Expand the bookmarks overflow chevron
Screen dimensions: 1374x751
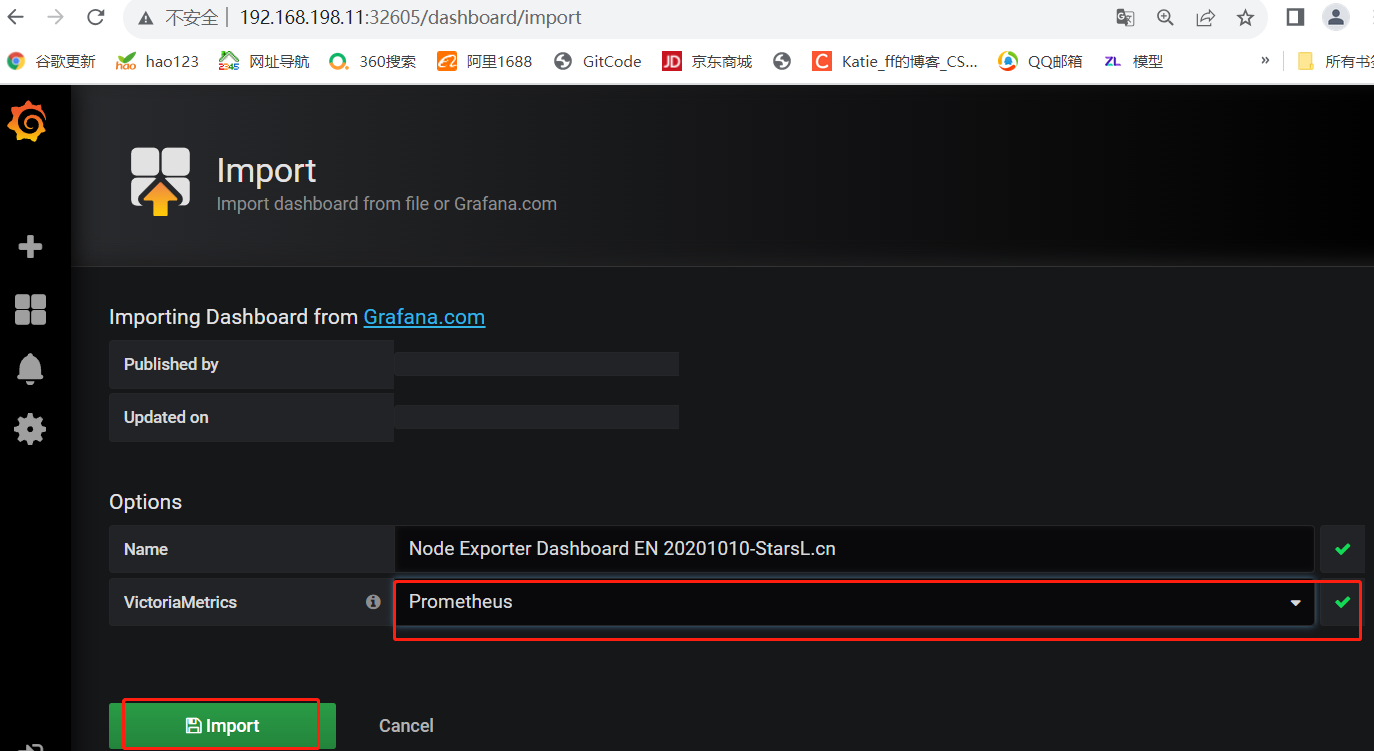pos(1266,61)
